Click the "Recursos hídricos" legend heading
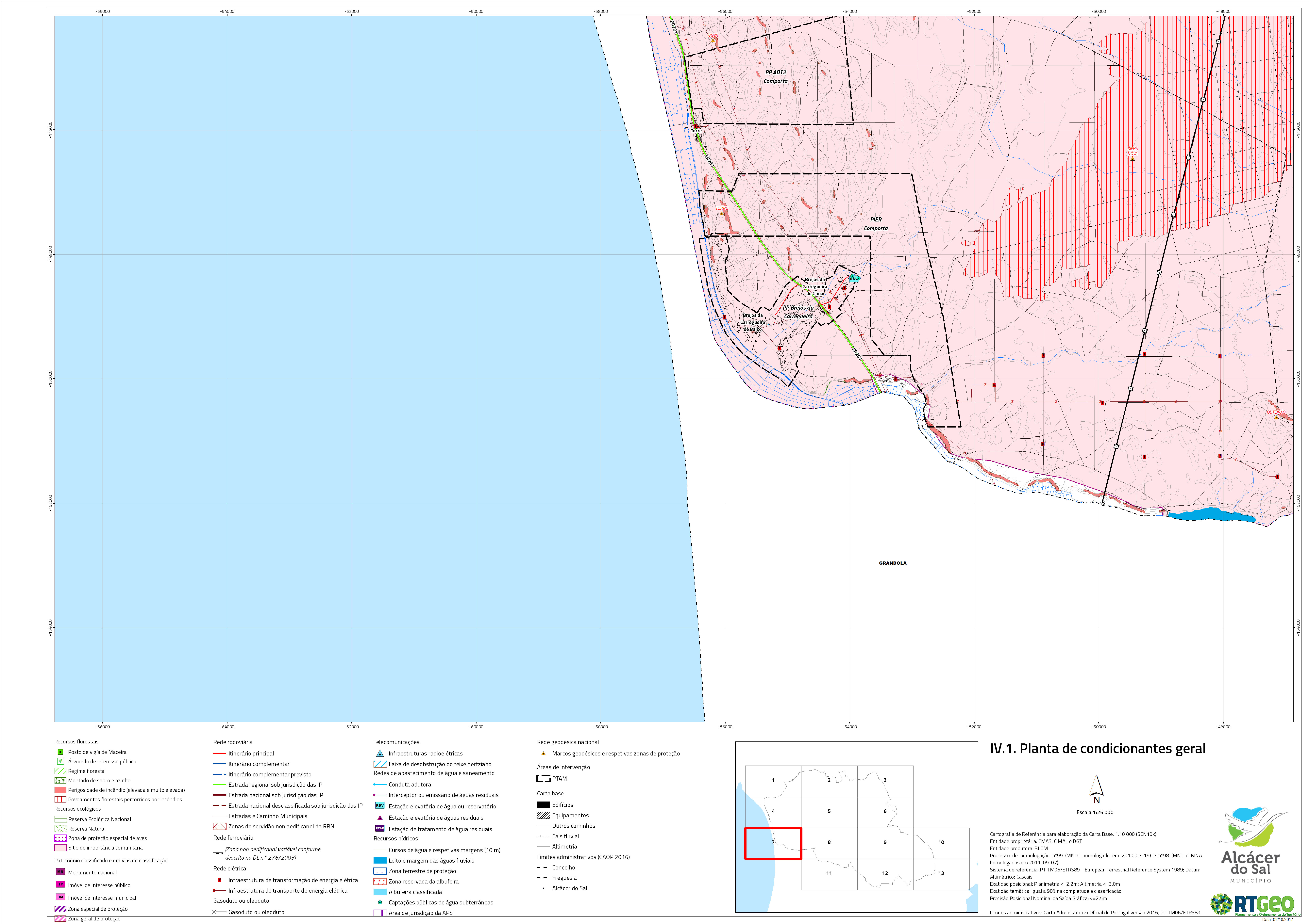The image size is (1309, 924). coord(396,838)
